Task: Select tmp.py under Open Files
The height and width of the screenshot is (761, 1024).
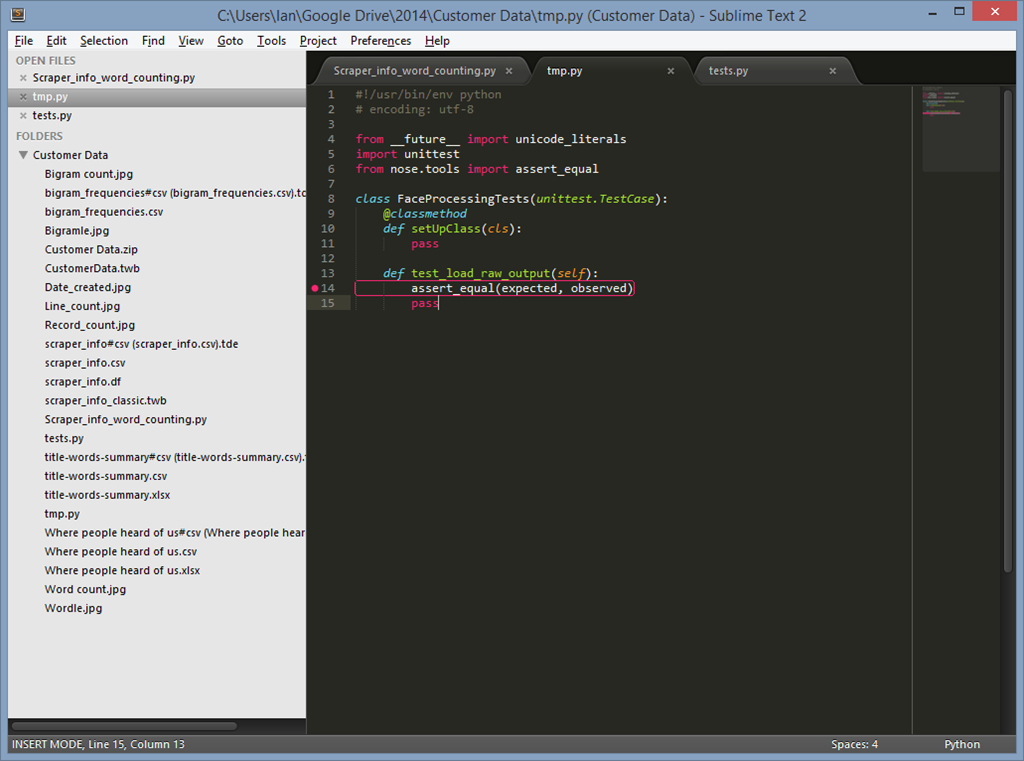Action: [50, 97]
